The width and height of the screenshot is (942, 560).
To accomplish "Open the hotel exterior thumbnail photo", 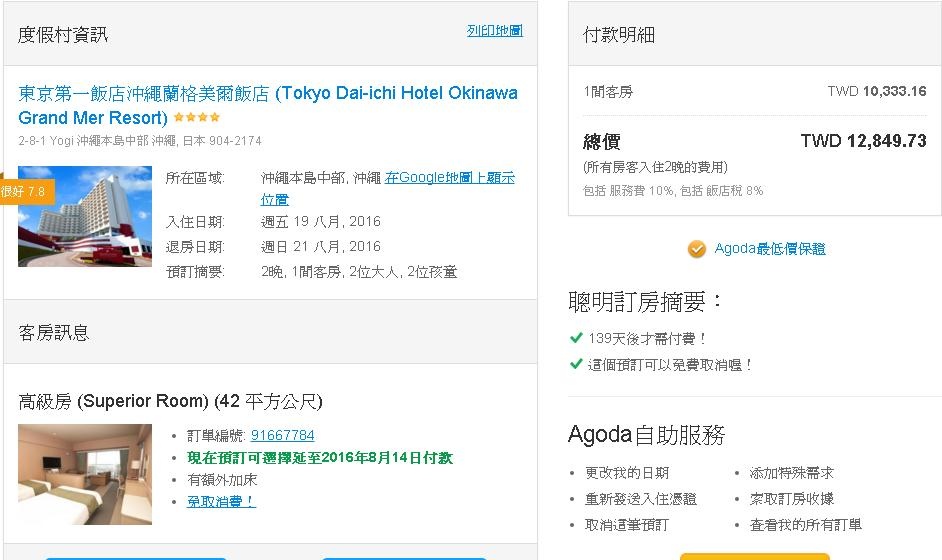I will [85, 216].
